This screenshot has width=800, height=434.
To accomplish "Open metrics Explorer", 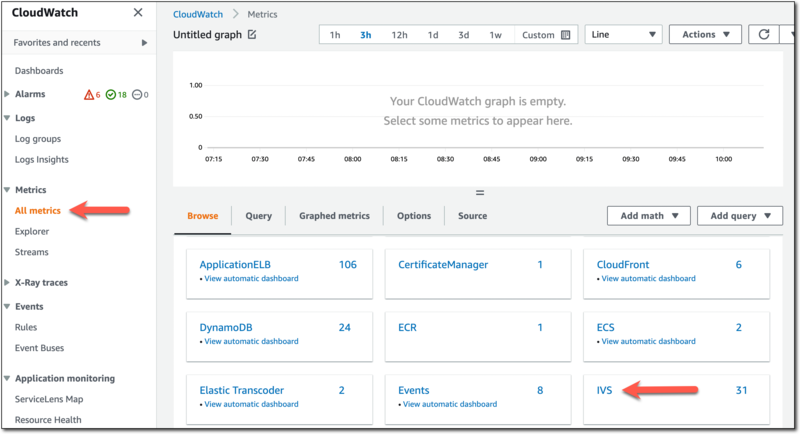I will tap(32, 232).
